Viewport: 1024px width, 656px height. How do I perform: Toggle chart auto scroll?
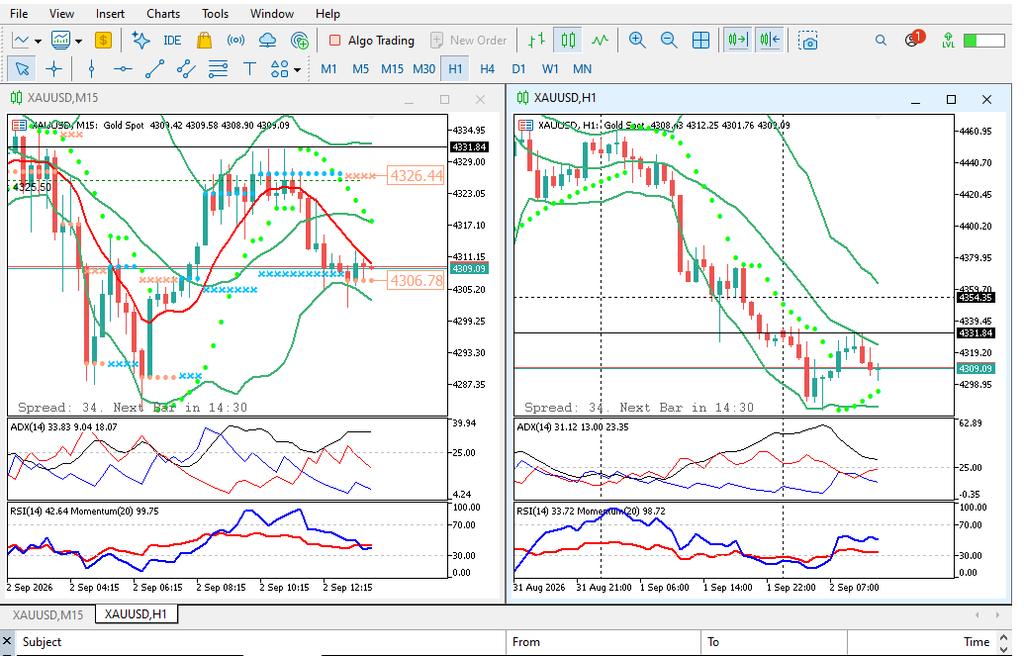point(738,41)
